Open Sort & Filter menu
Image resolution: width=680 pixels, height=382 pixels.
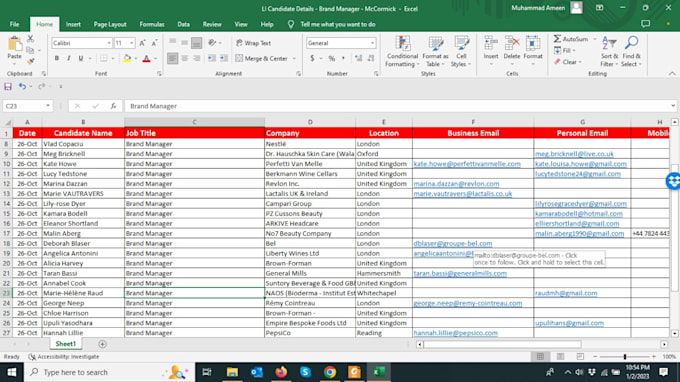point(609,51)
